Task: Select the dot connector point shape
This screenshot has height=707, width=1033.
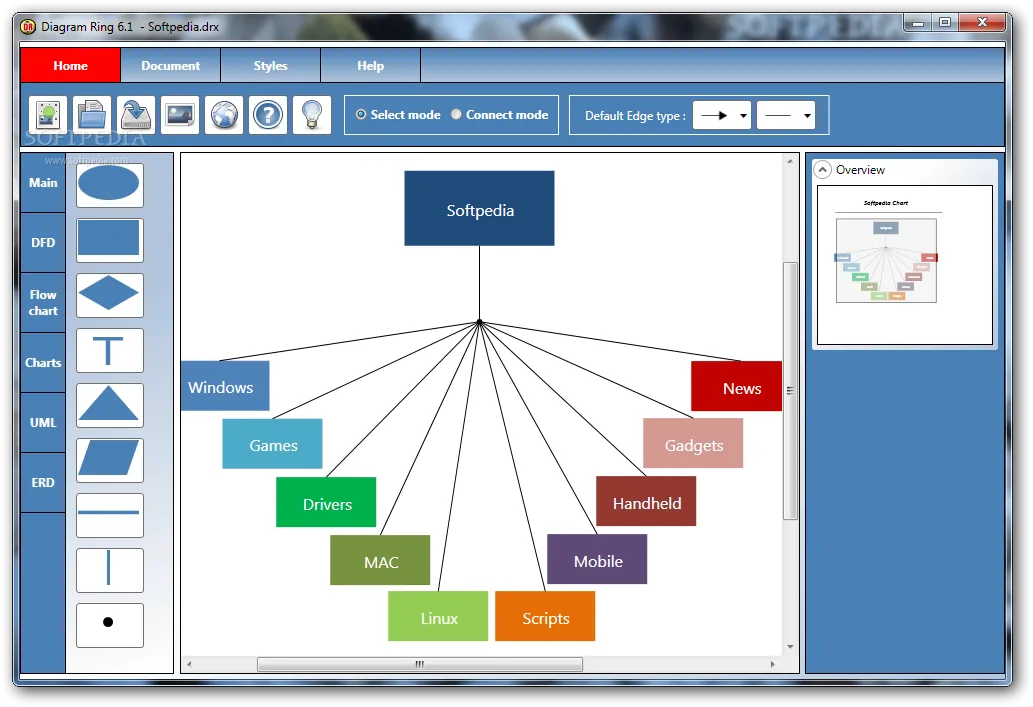Action: pyautogui.click(x=109, y=625)
